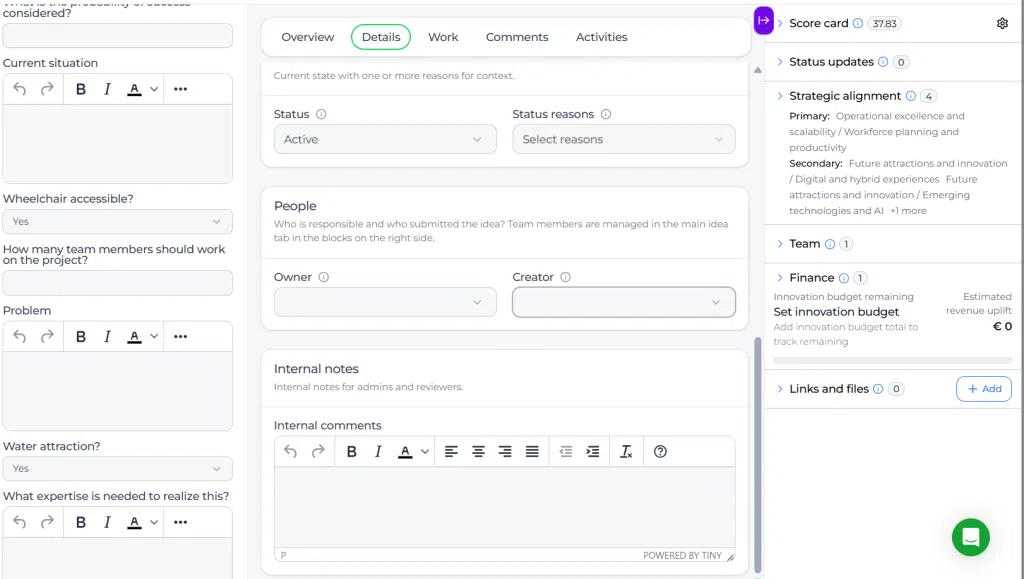Open the Creator dropdown
The image size is (1024, 579).
point(624,302)
